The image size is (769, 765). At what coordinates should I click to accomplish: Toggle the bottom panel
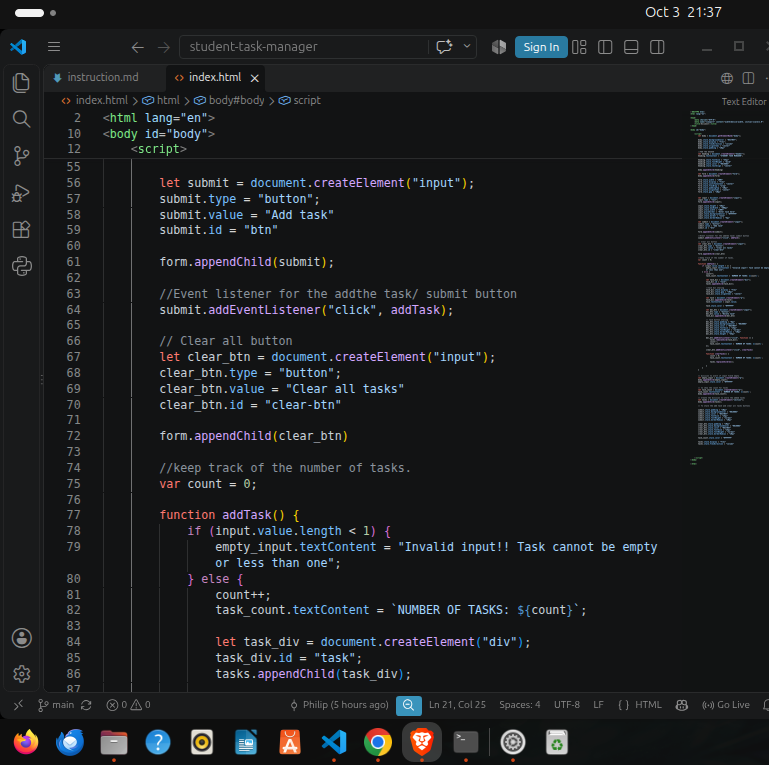click(631, 47)
